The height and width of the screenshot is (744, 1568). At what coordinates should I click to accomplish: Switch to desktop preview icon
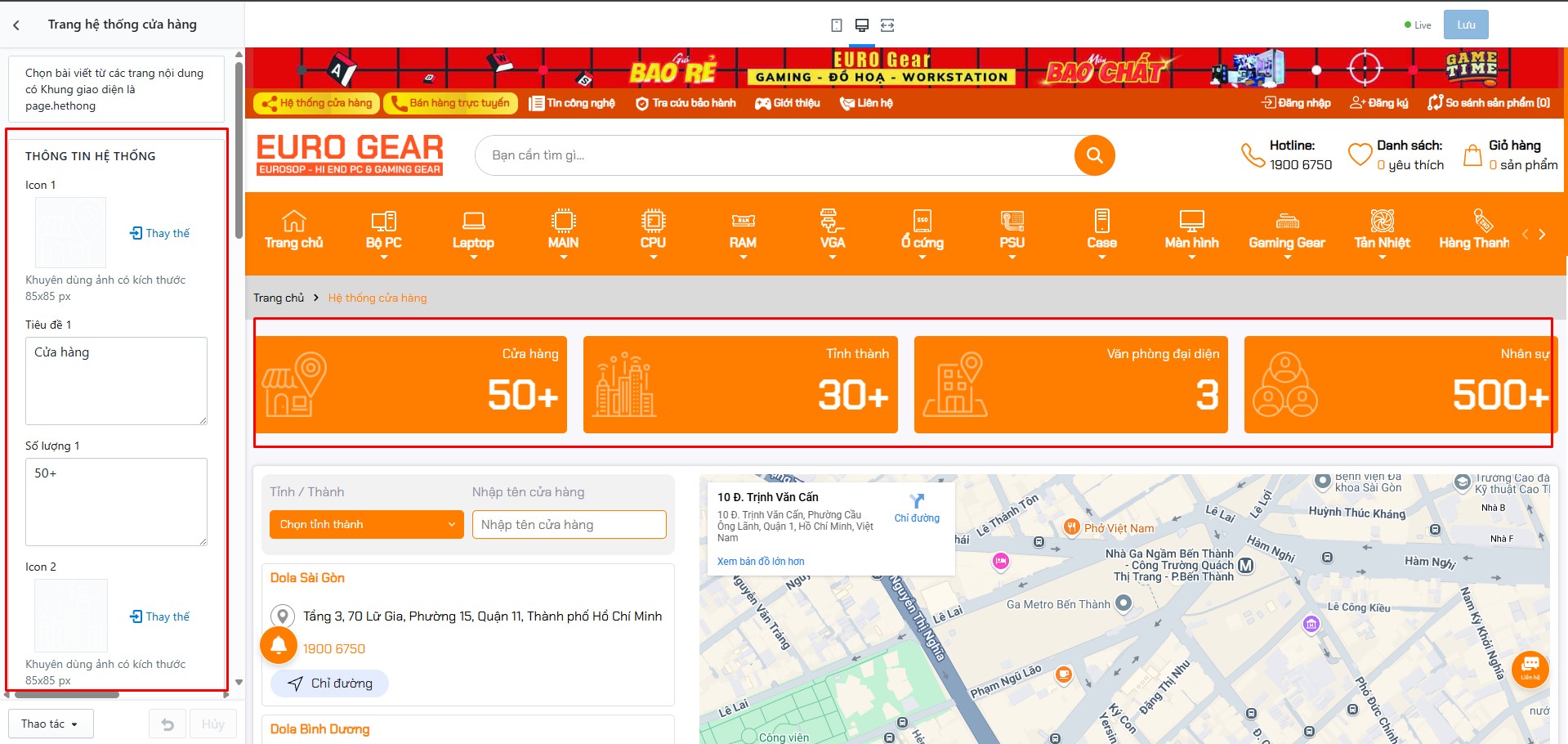coord(862,25)
